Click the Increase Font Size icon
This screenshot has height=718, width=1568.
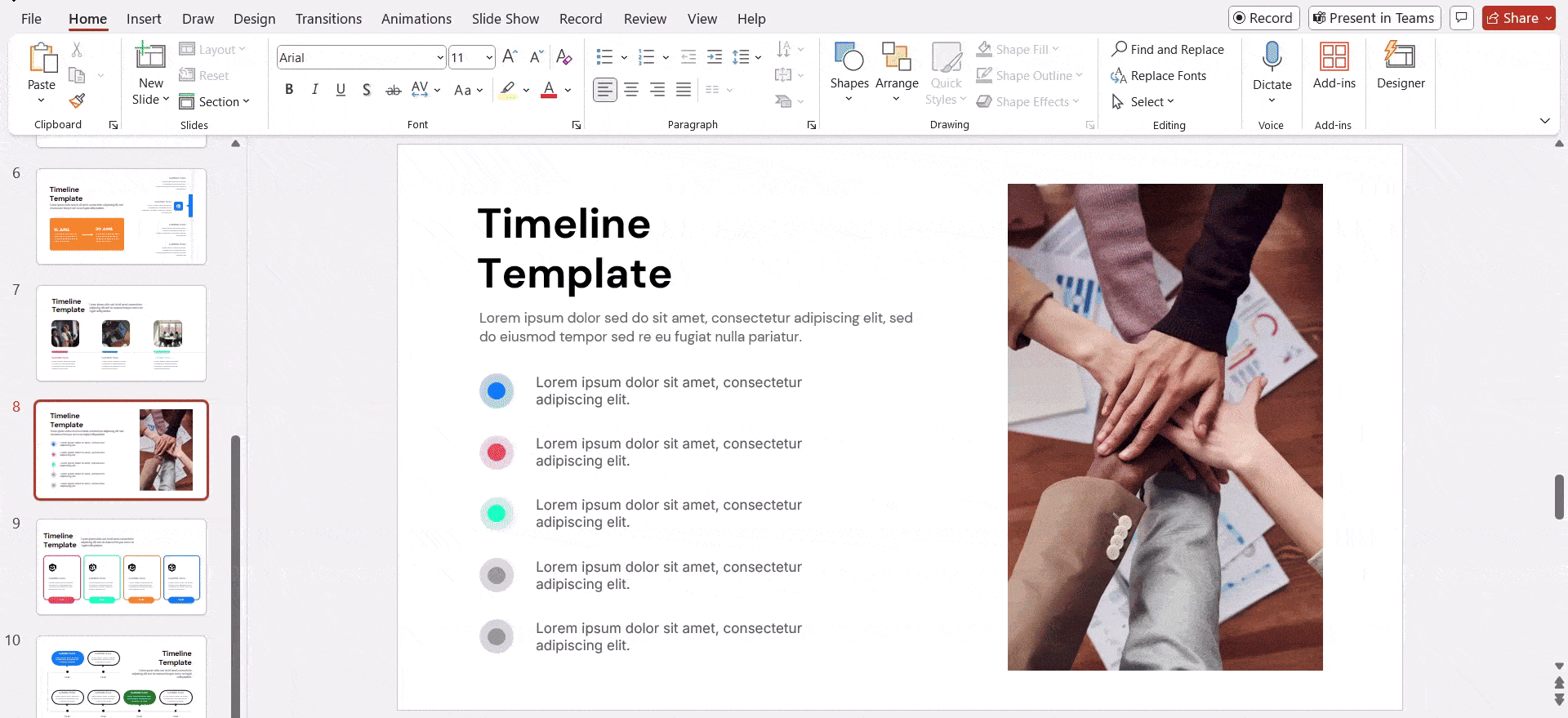click(x=510, y=57)
